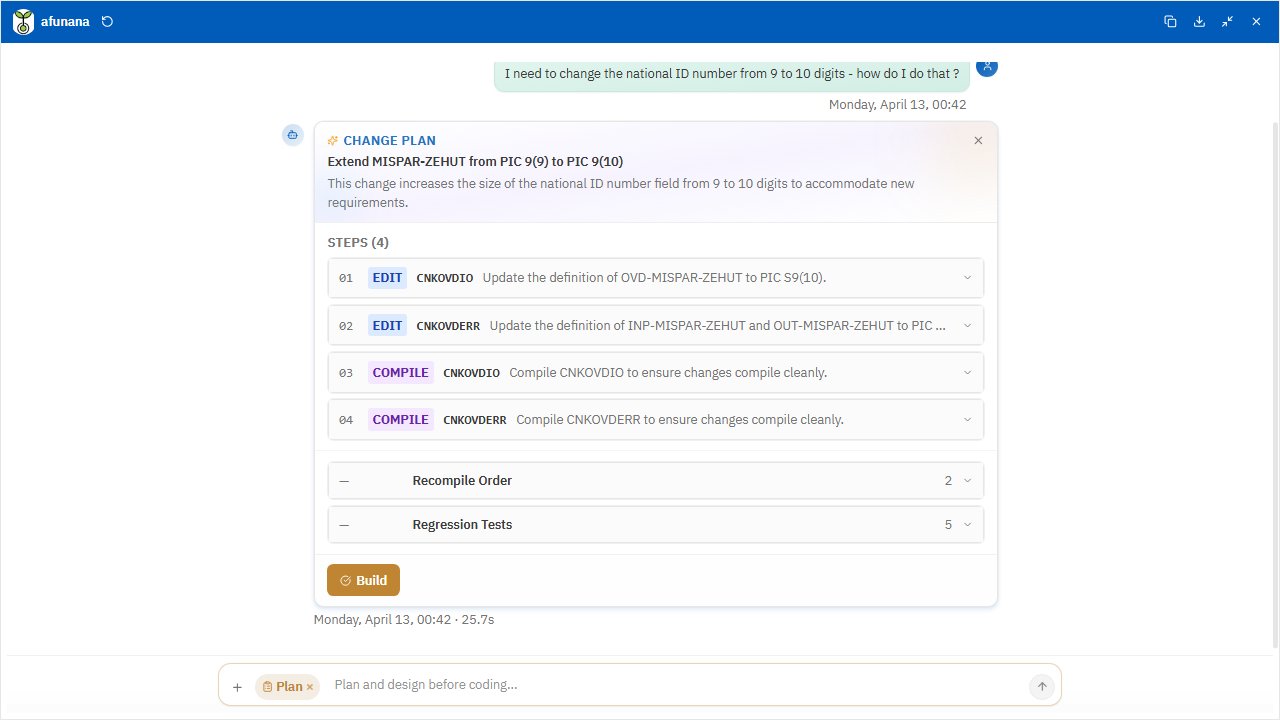
Task: Expand step 04 COMPILE CNKOVDERR details
Action: pos(967,419)
